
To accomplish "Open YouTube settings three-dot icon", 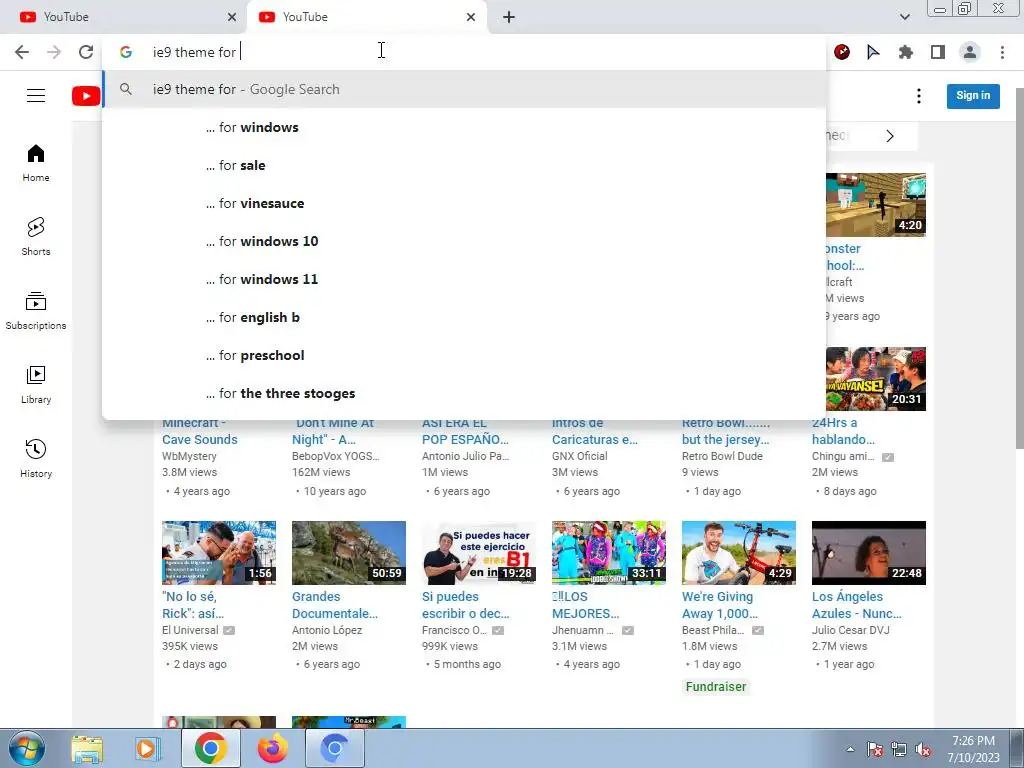I will (919, 96).
